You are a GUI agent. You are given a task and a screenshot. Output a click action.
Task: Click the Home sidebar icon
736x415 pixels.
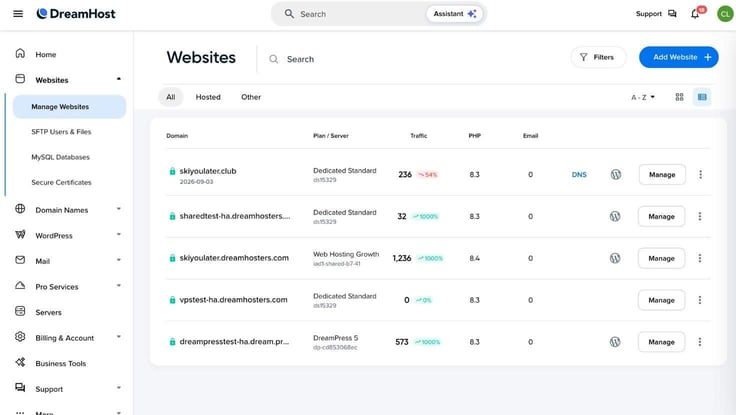coord(20,54)
